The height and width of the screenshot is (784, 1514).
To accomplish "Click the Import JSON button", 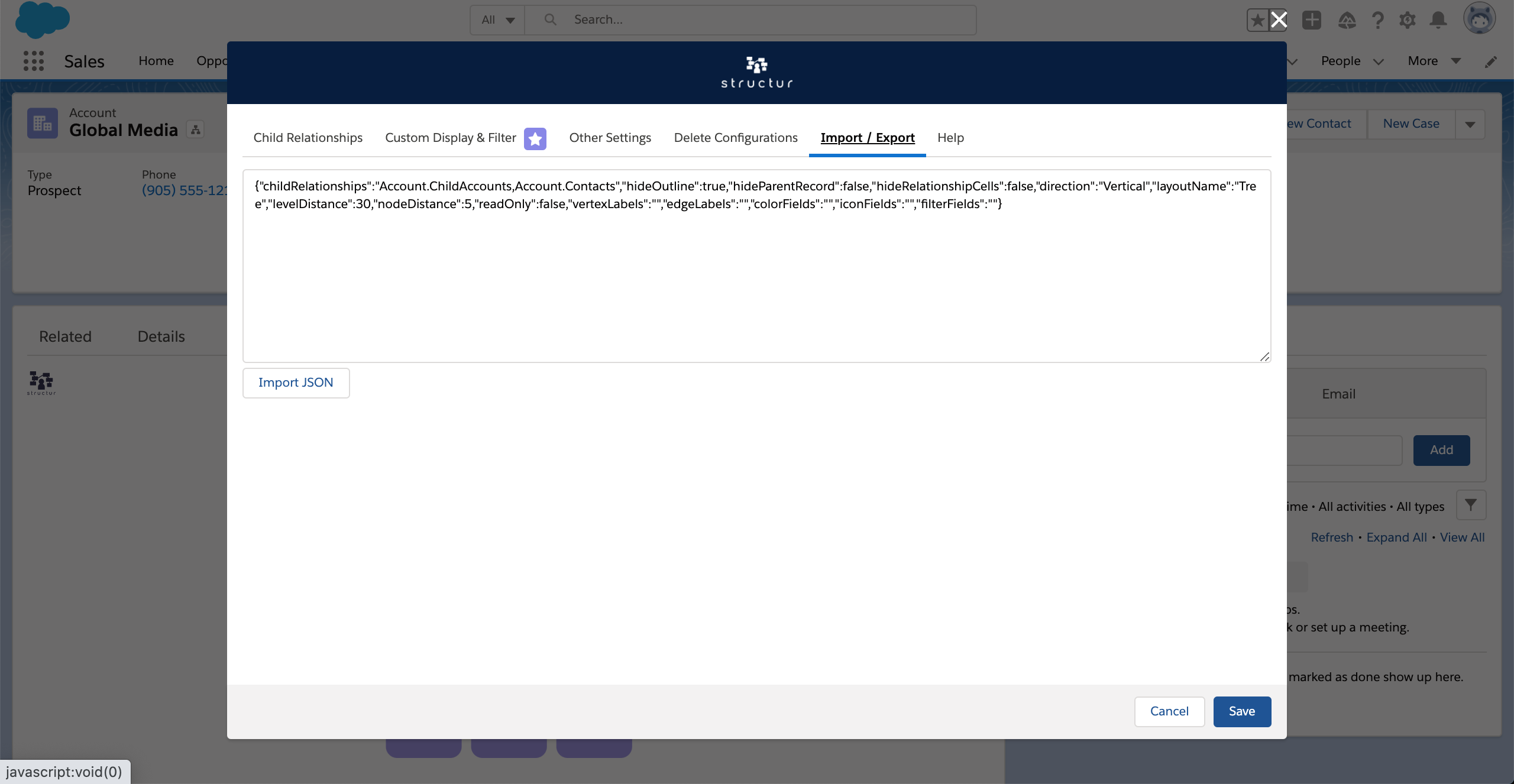I will [x=296, y=382].
